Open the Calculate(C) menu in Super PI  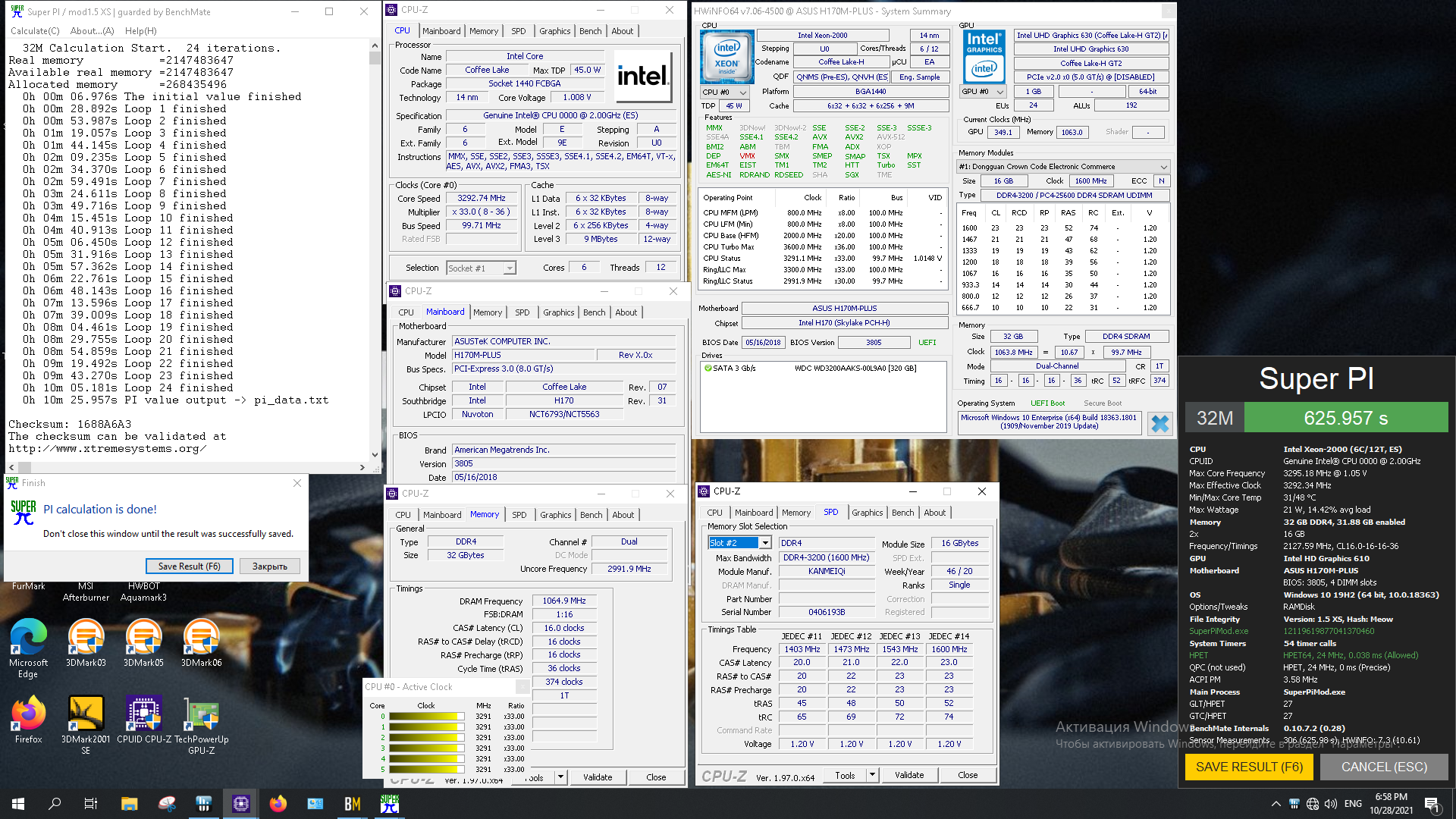(x=35, y=31)
